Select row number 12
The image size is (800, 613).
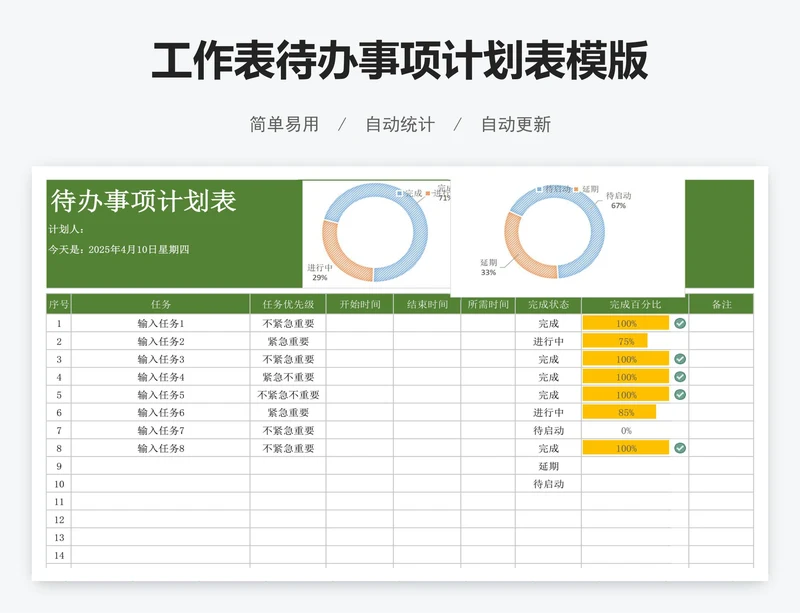pos(59,520)
